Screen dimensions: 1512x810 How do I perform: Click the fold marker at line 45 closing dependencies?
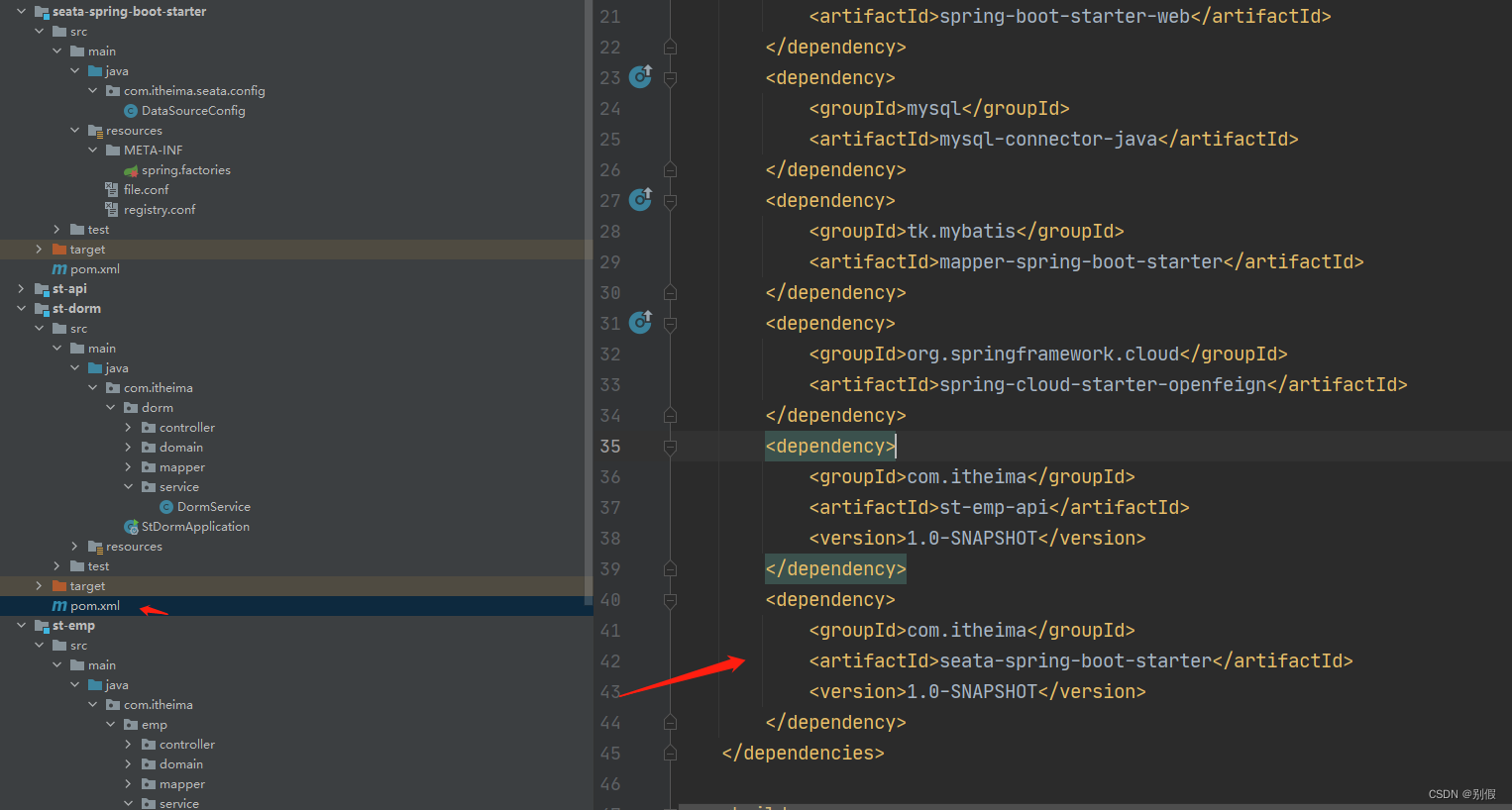click(x=670, y=753)
